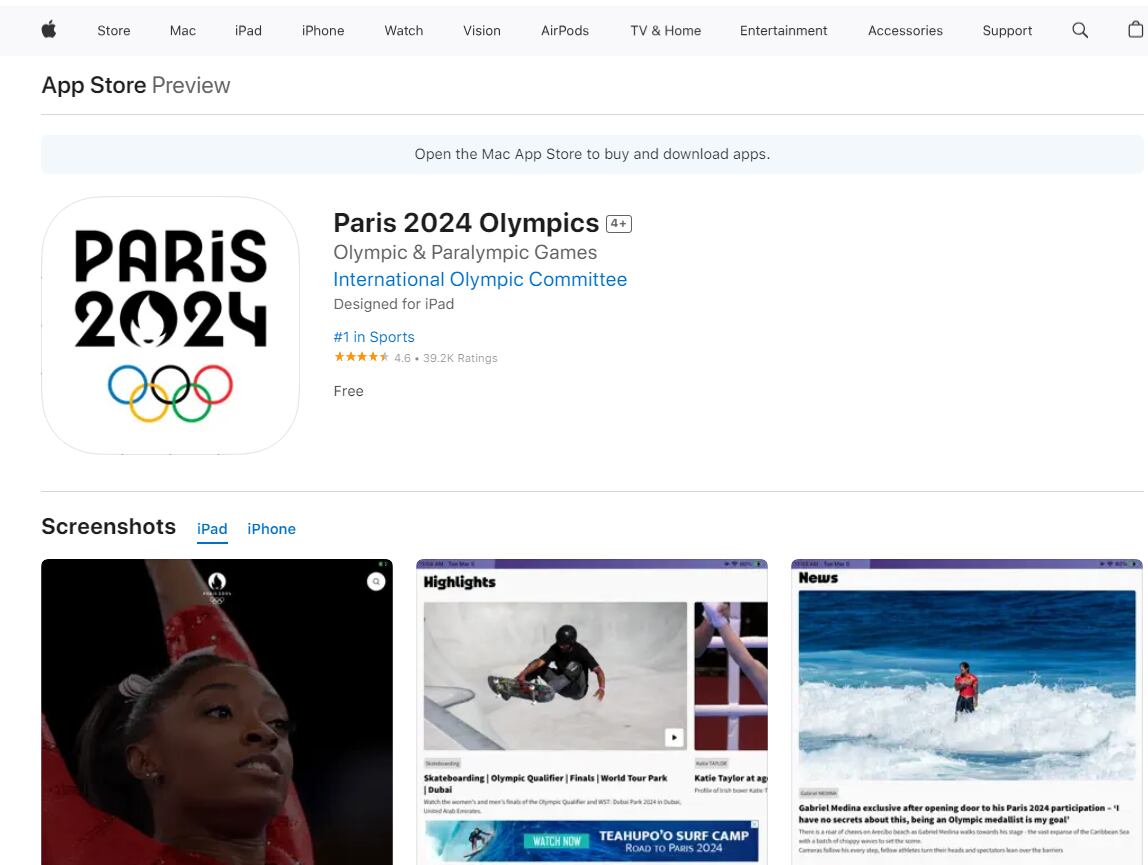1148x865 pixels.
Task: Click the star rating icons
Action: tap(362, 357)
